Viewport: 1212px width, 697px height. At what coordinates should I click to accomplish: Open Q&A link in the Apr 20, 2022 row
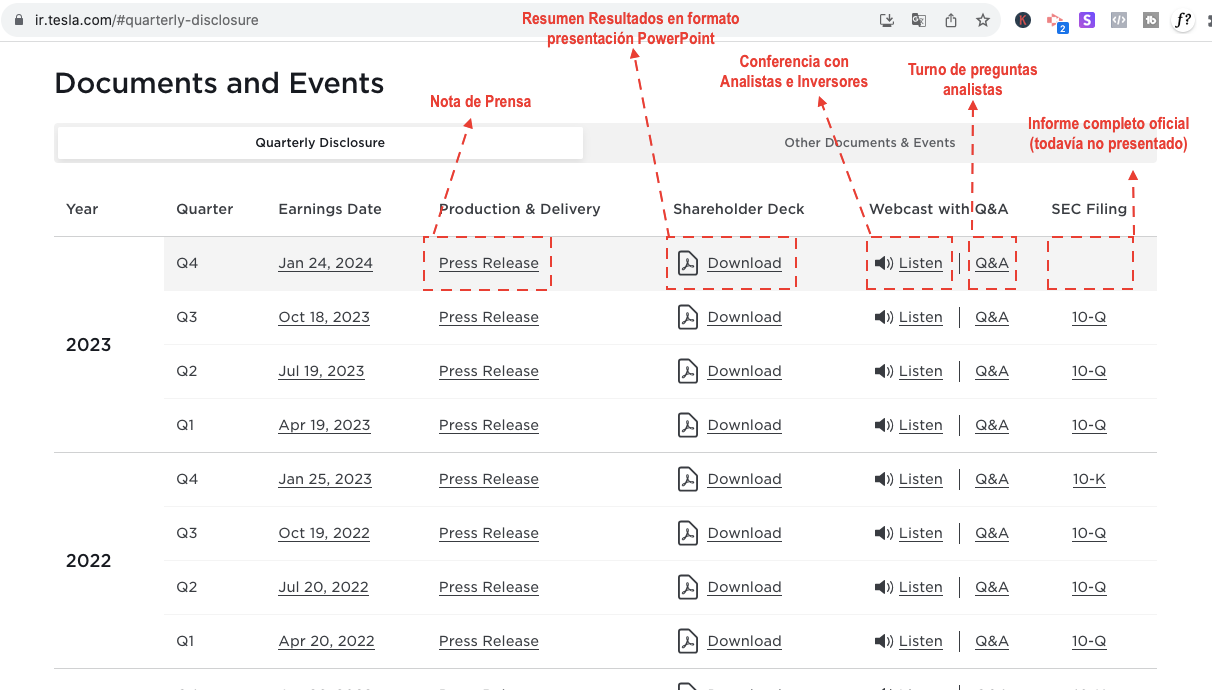click(x=992, y=641)
